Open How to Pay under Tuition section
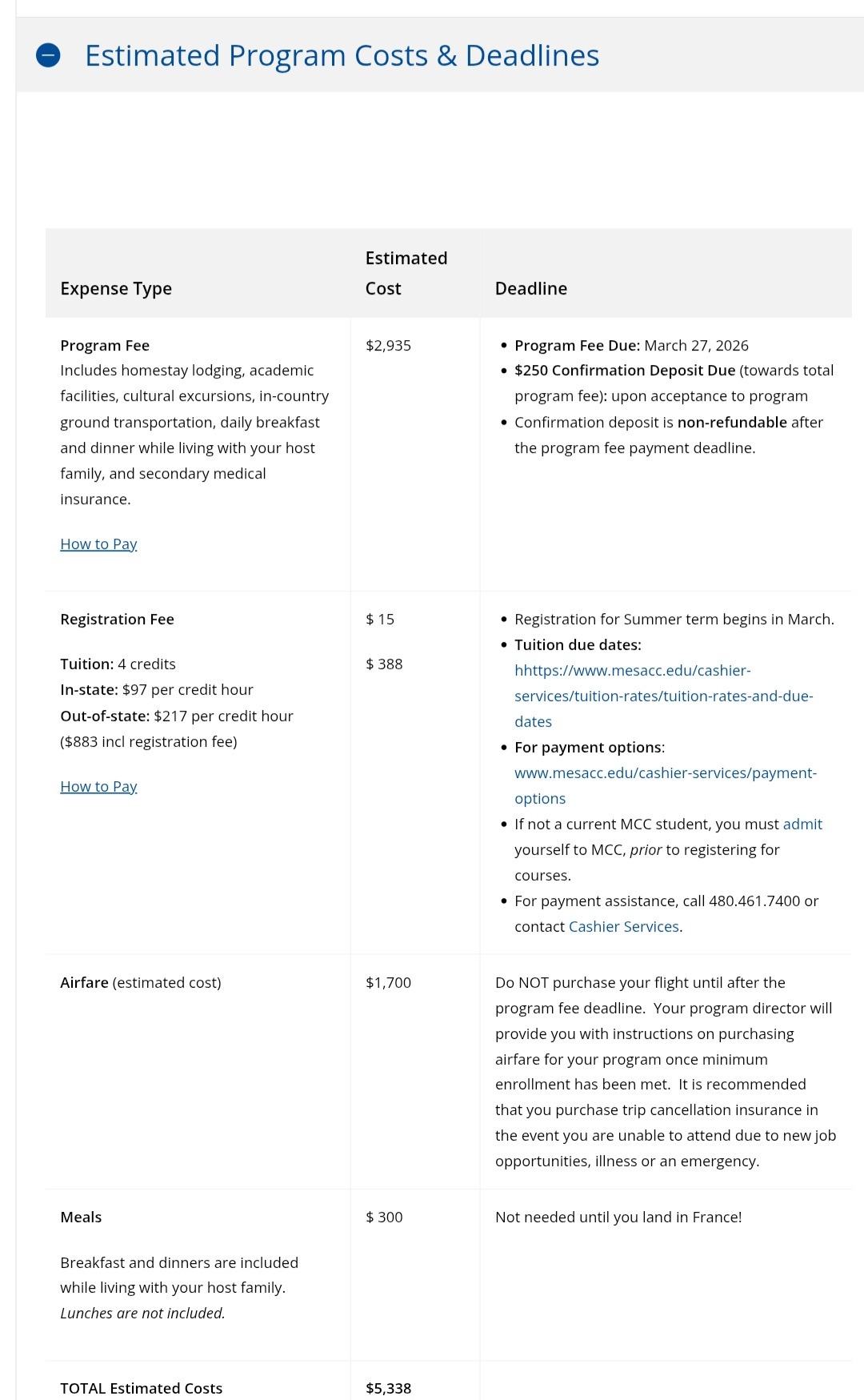The image size is (864, 1400). tap(98, 787)
